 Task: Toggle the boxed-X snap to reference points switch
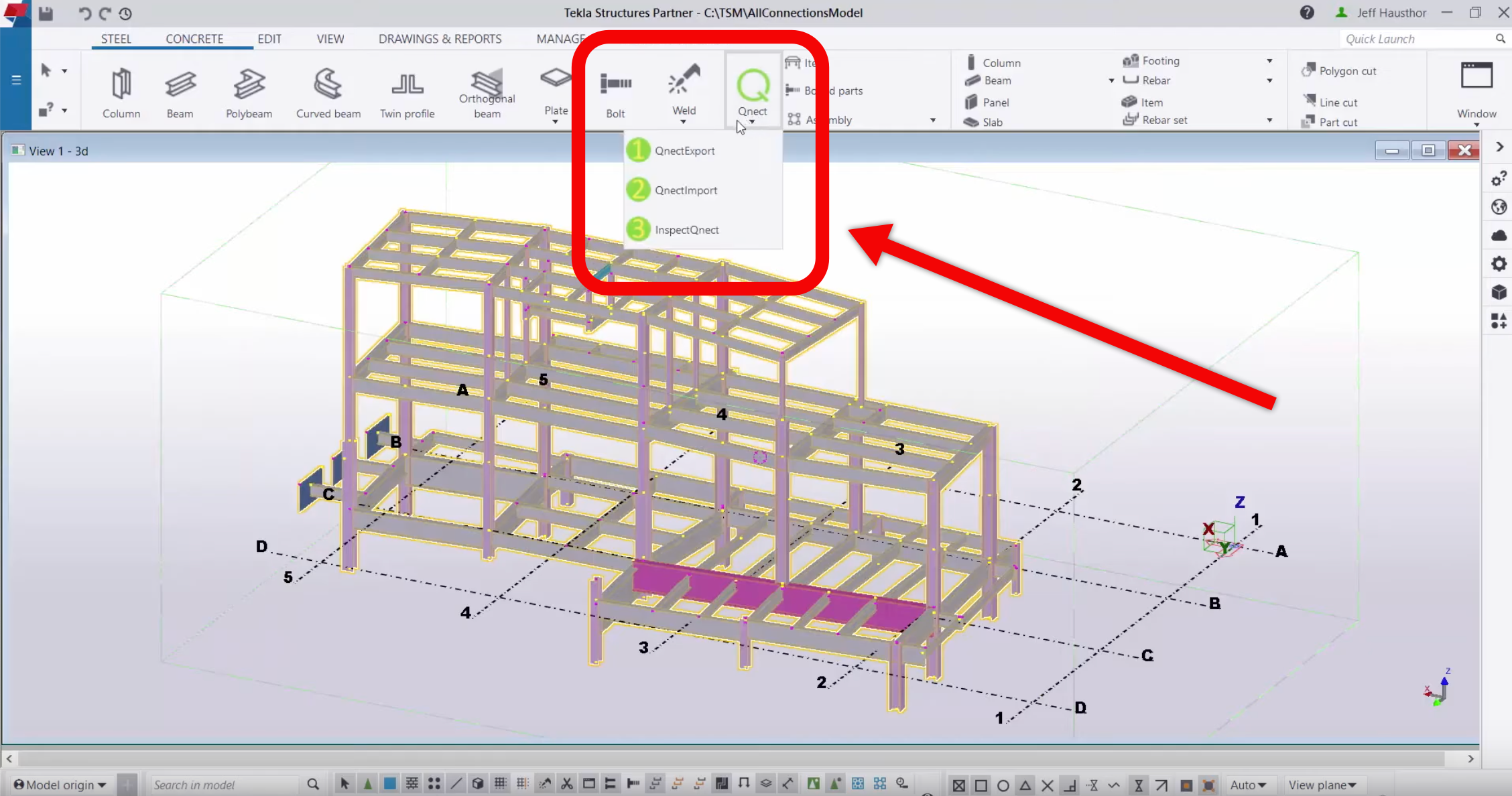(x=959, y=785)
